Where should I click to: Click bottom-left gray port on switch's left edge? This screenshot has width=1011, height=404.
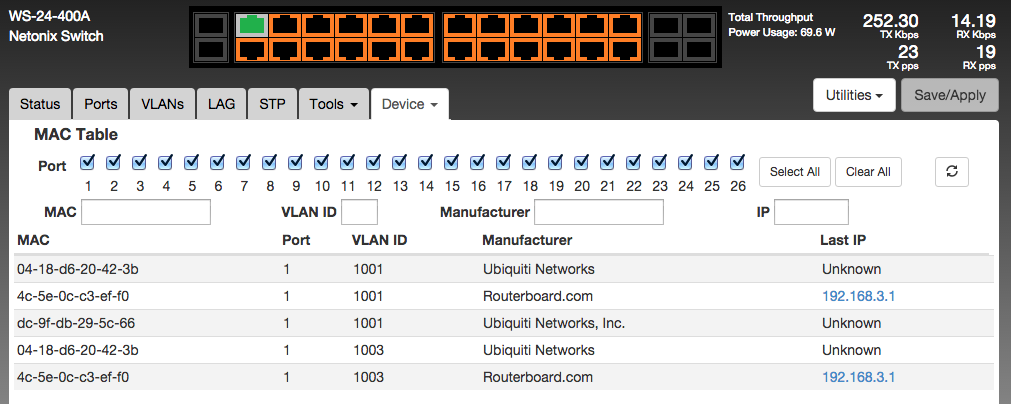pyautogui.click(x=210, y=48)
